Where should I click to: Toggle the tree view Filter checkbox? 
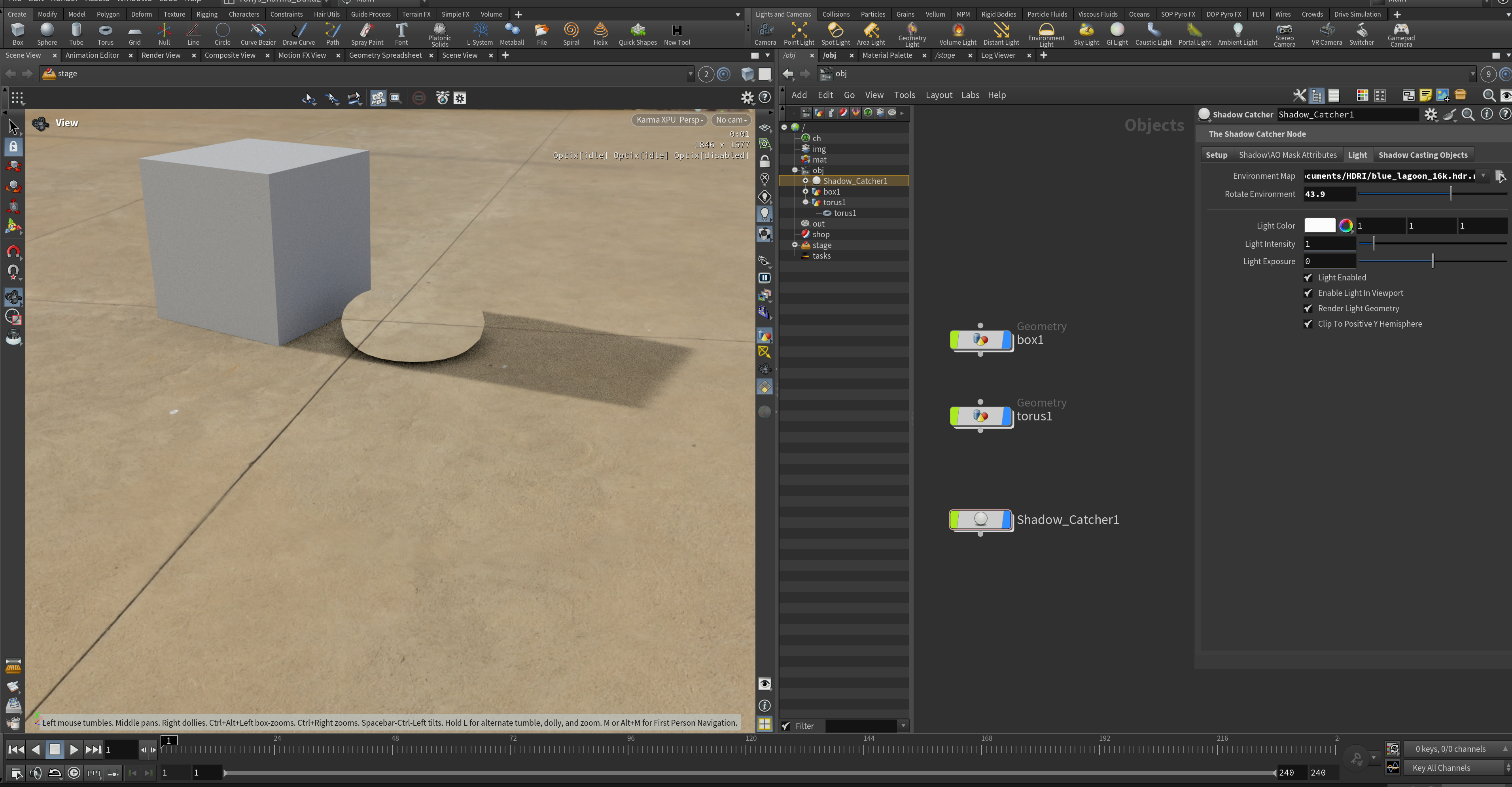tap(786, 726)
